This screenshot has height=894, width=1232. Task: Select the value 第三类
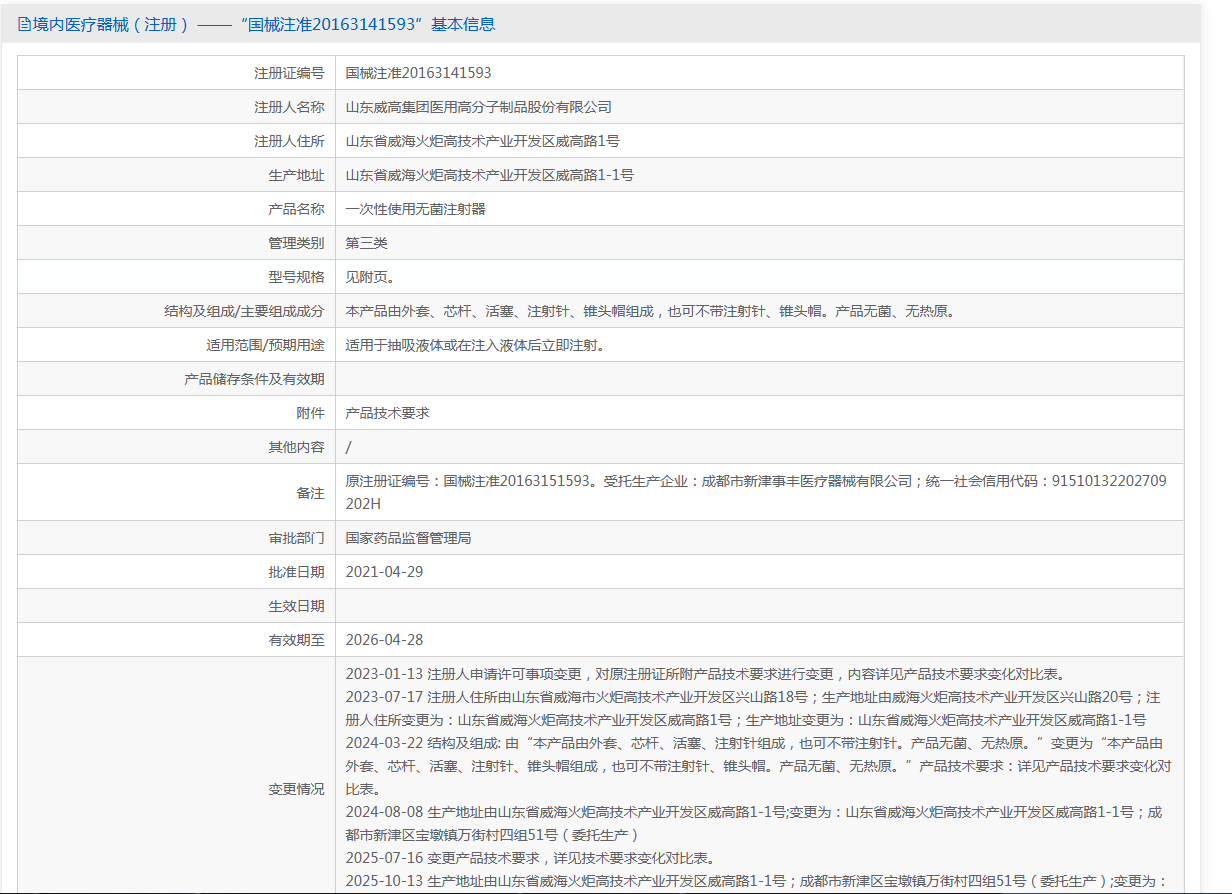pos(366,243)
